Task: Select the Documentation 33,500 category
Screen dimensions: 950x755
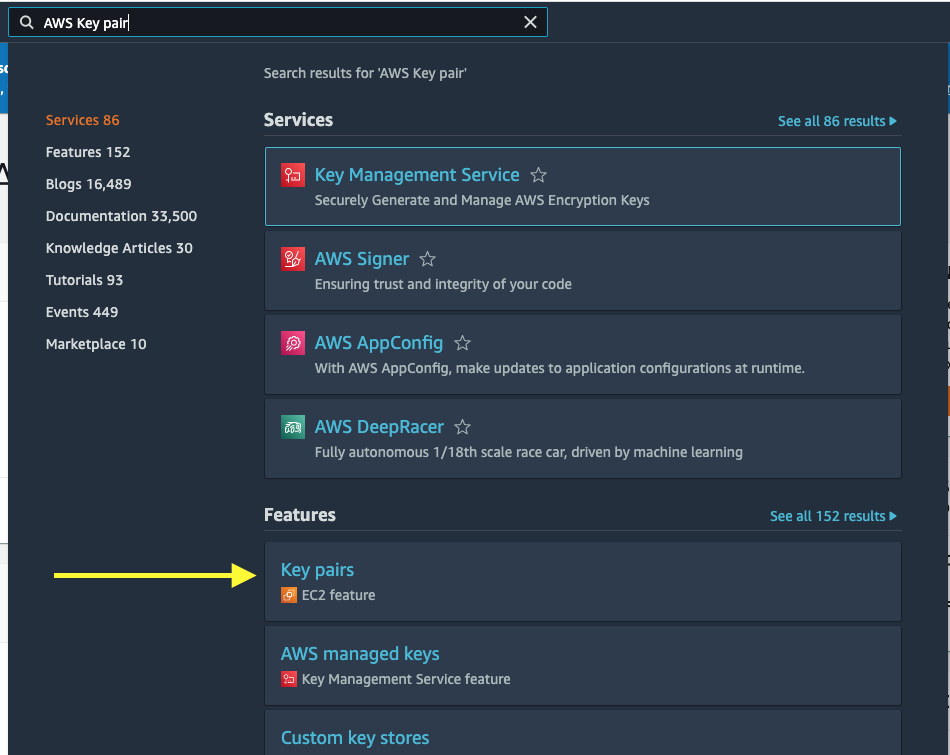Action: (121, 216)
